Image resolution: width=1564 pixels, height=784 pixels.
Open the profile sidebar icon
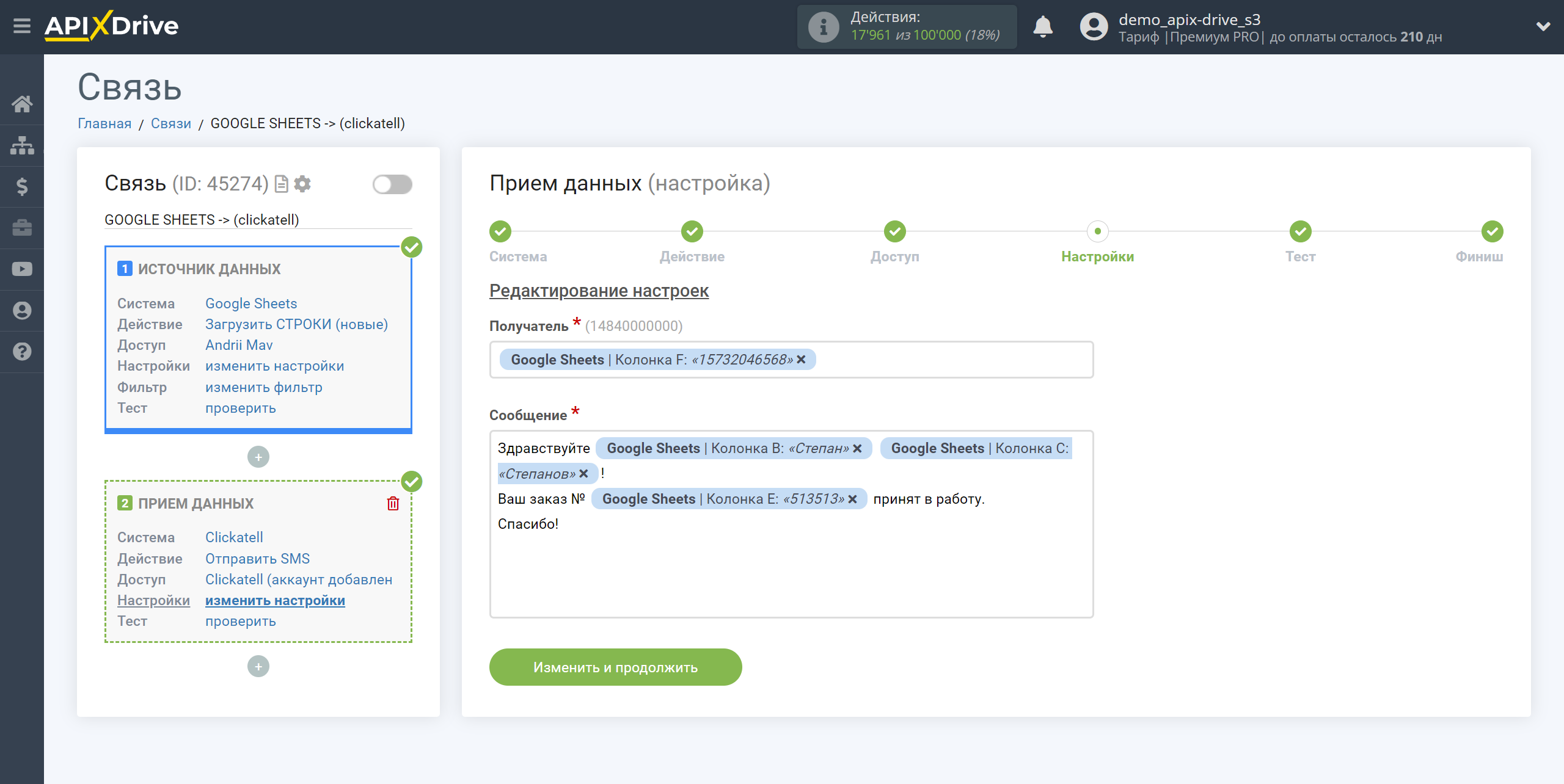(22, 311)
